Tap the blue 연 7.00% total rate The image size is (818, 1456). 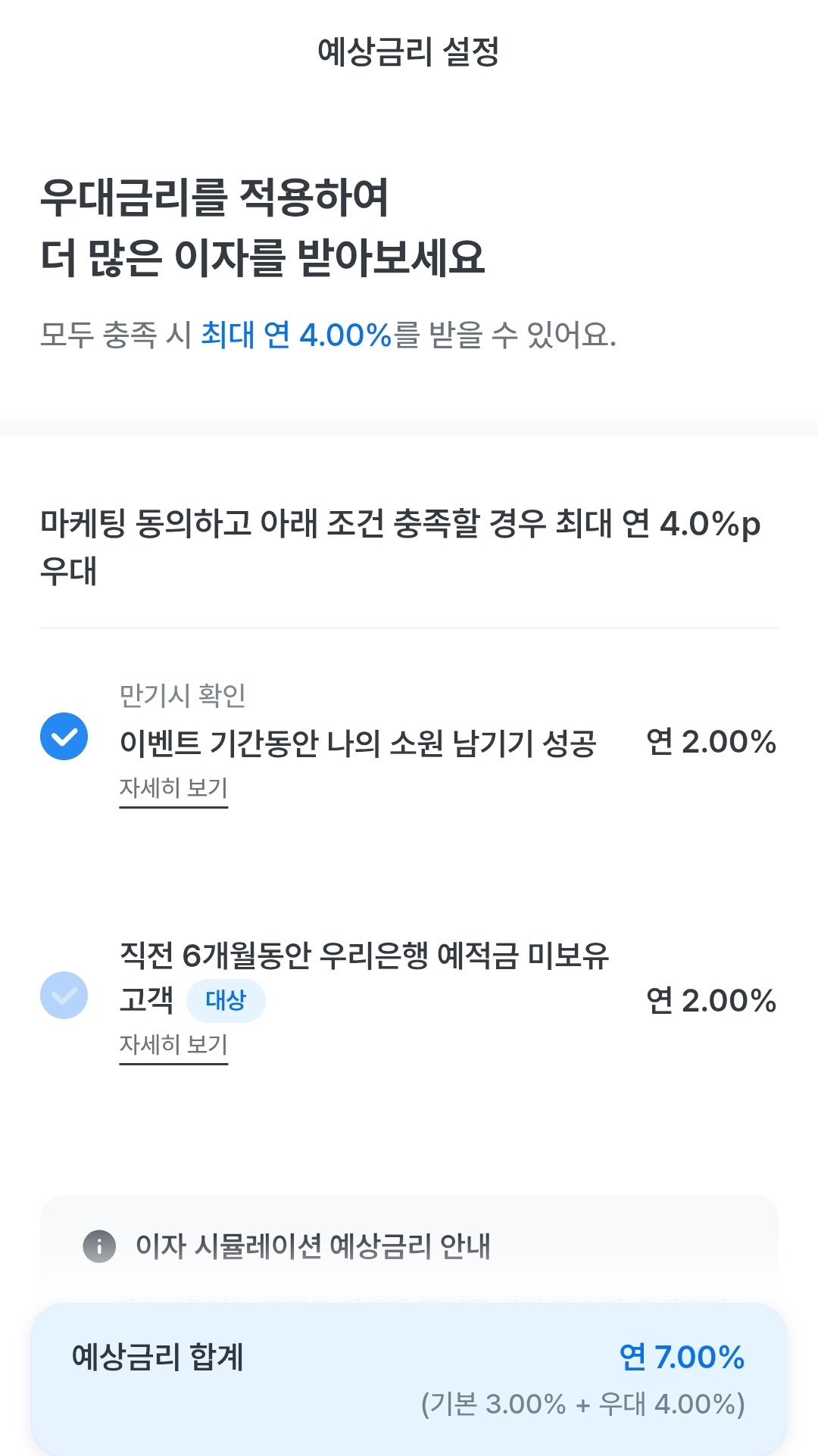pos(682,1358)
